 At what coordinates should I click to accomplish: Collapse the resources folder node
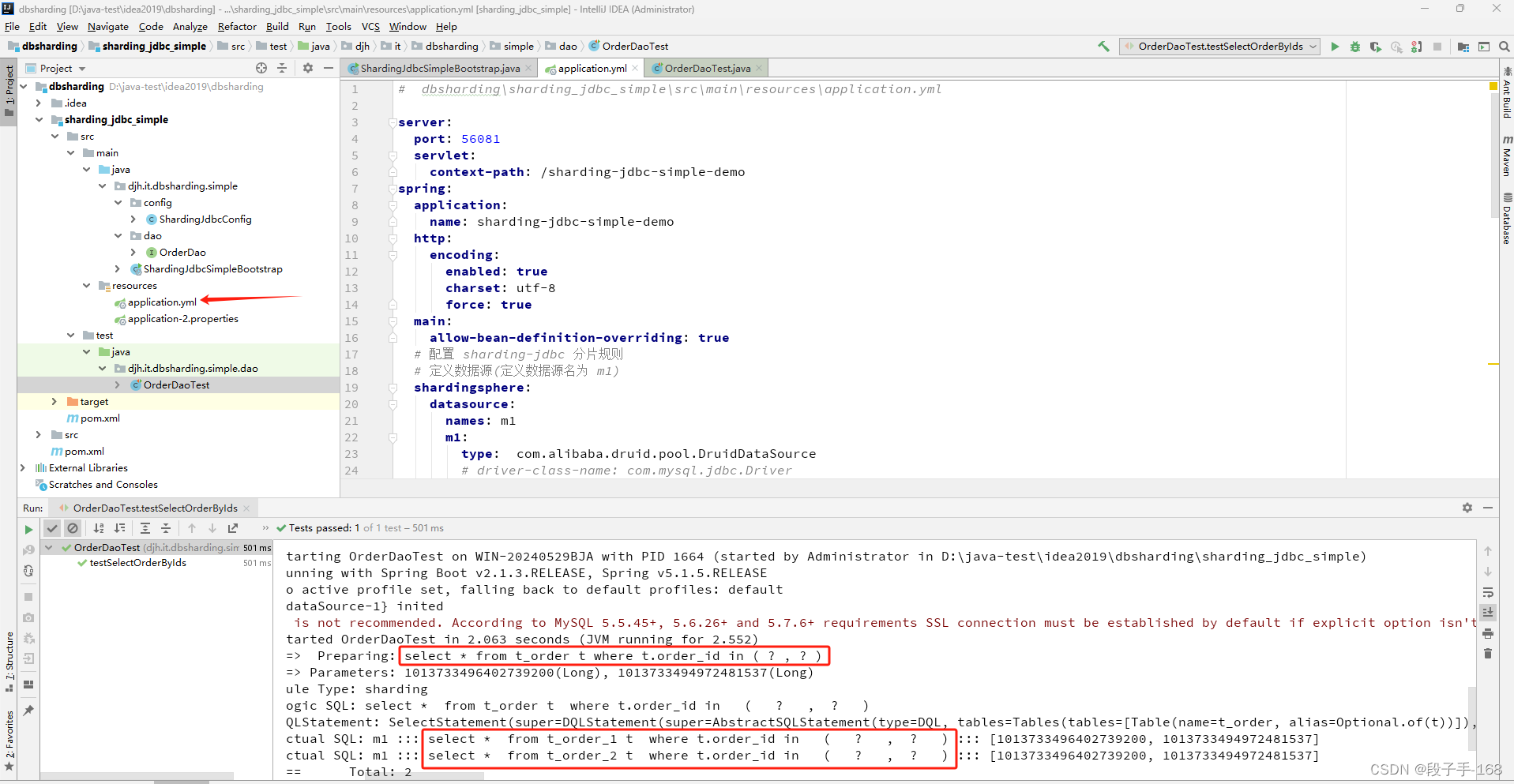coord(86,285)
